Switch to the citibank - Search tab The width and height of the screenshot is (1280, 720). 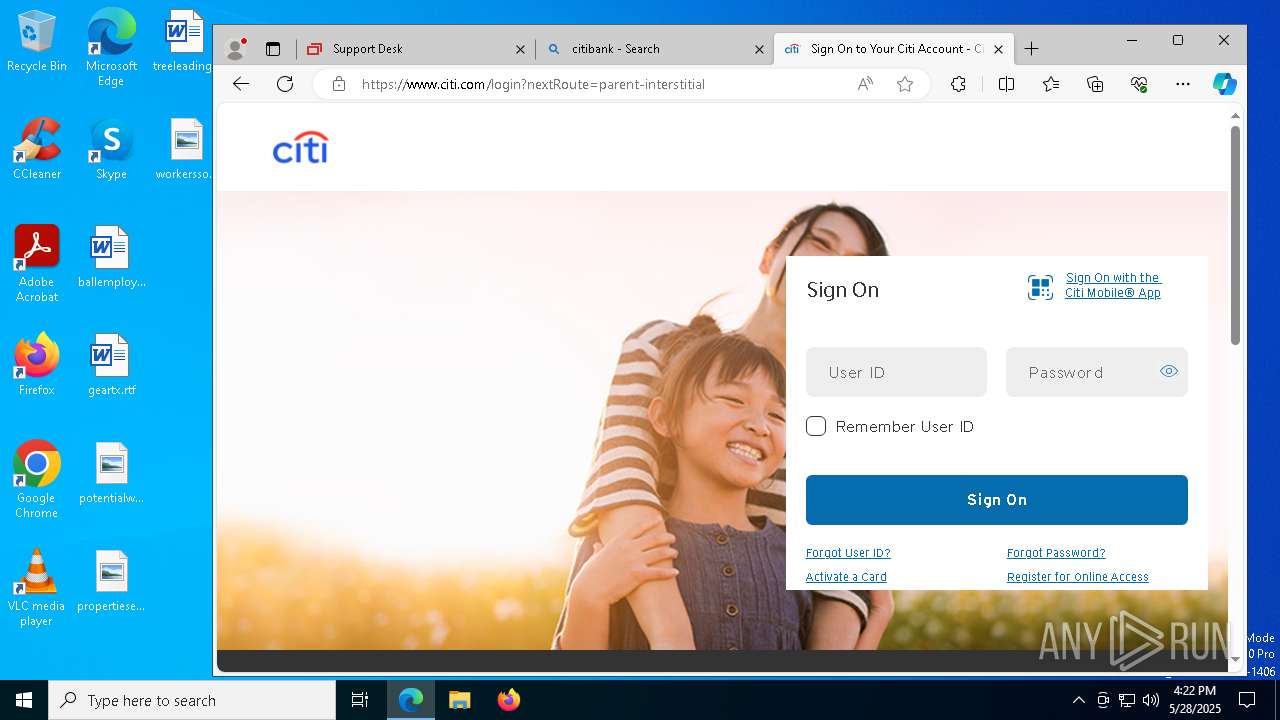pos(654,48)
